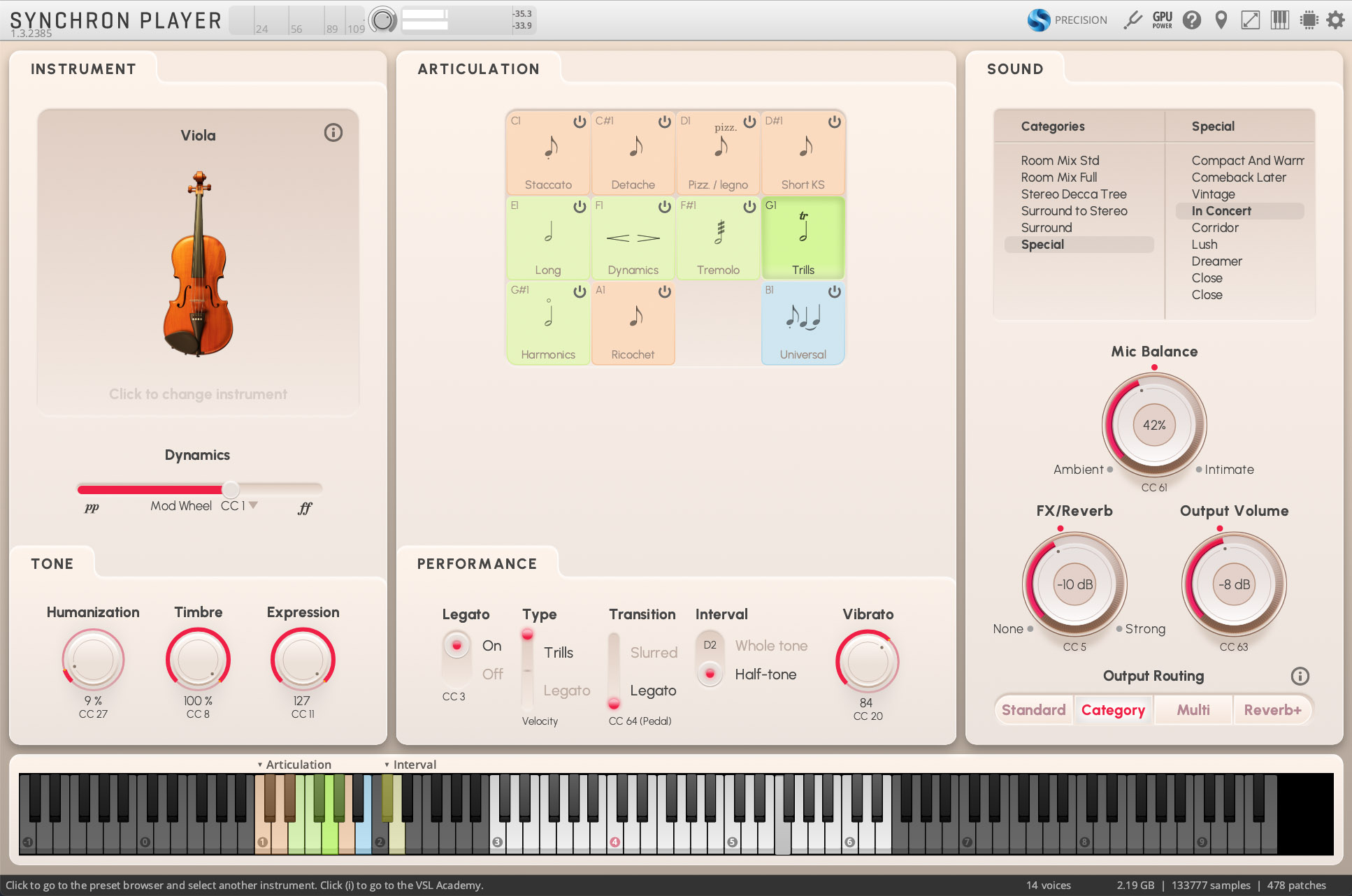This screenshot has height=896, width=1352.
Task: Click the FX/Reverb knob
Action: [x=1074, y=584]
